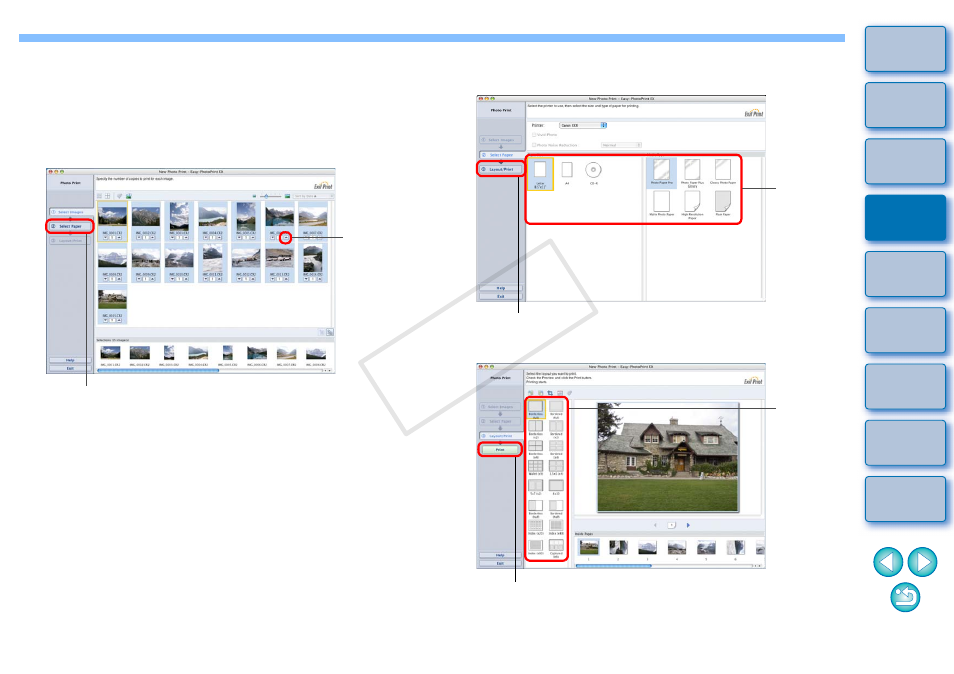The image size is (954, 674).
Task: Click large-thumbnail icon right of size slider
Action: coord(287,196)
